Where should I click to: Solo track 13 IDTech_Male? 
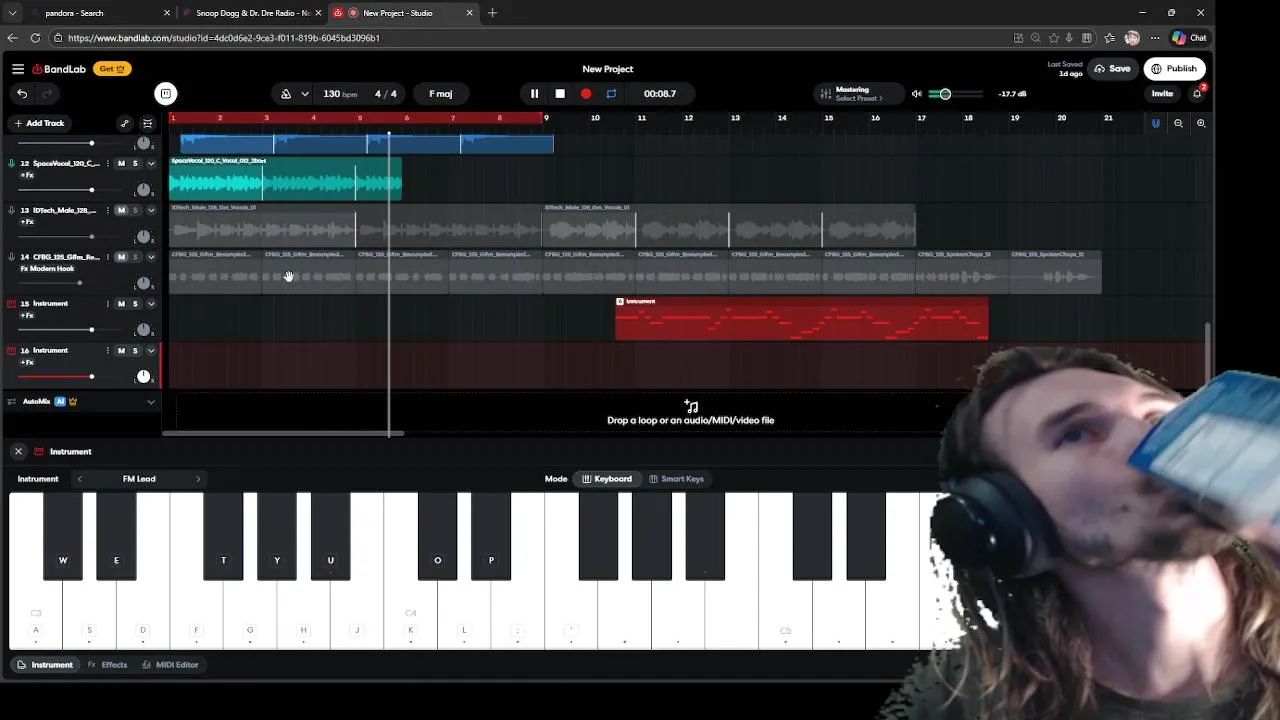[x=135, y=210]
